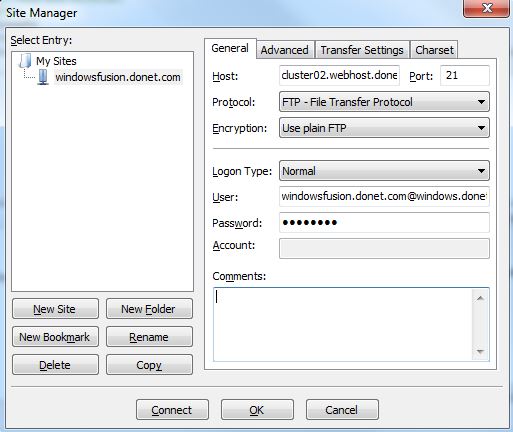Select windowsfusion.donet.com site entry
This screenshot has height=432, width=513.
pyautogui.click(x=118, y=77)
